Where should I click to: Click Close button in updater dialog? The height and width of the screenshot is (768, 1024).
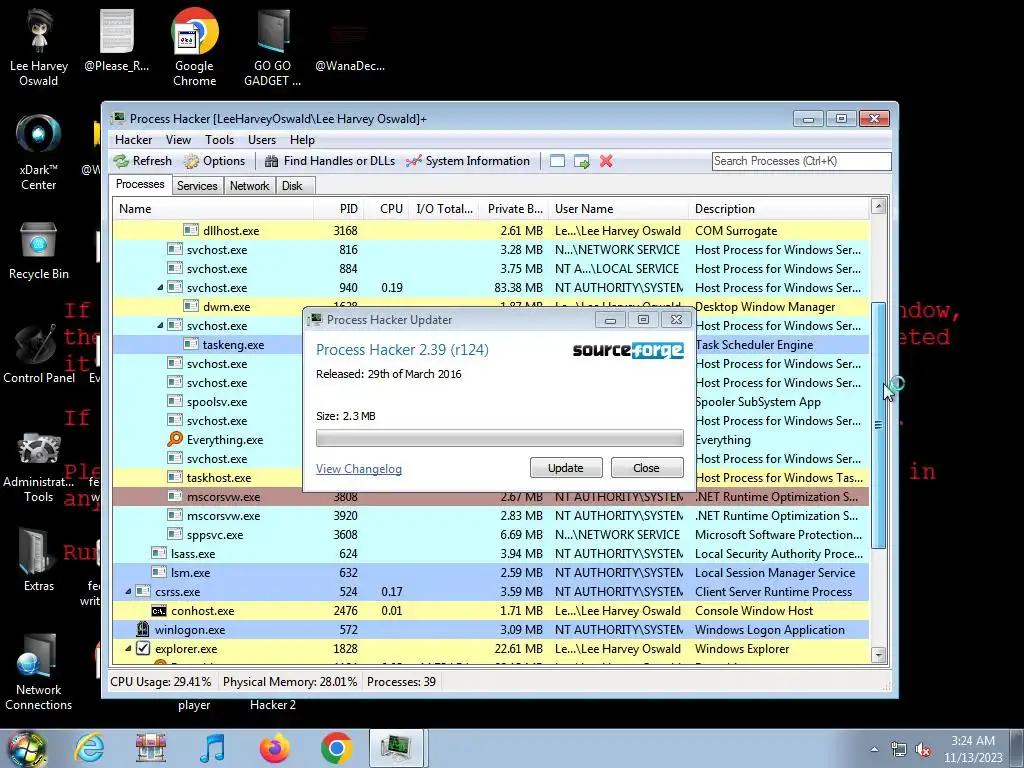(x=647, y=468)
